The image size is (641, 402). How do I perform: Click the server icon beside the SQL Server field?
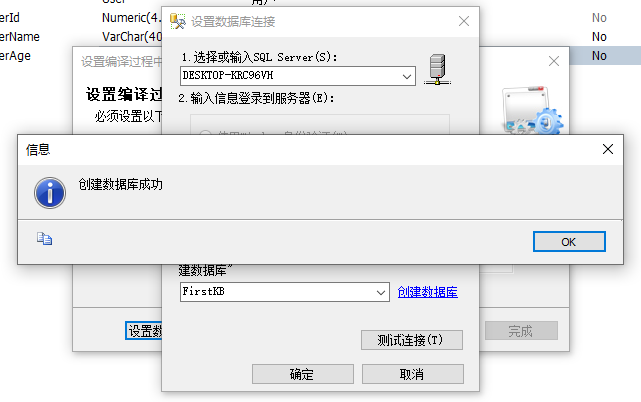click(x=437, y=70)
